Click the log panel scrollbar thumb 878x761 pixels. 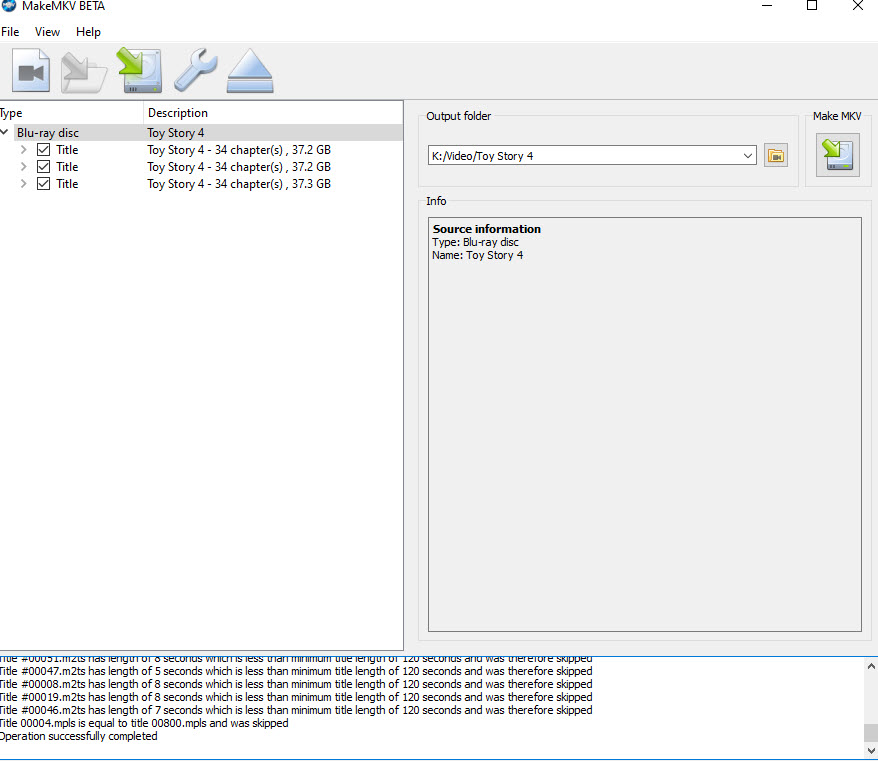[x=871, y=731]
